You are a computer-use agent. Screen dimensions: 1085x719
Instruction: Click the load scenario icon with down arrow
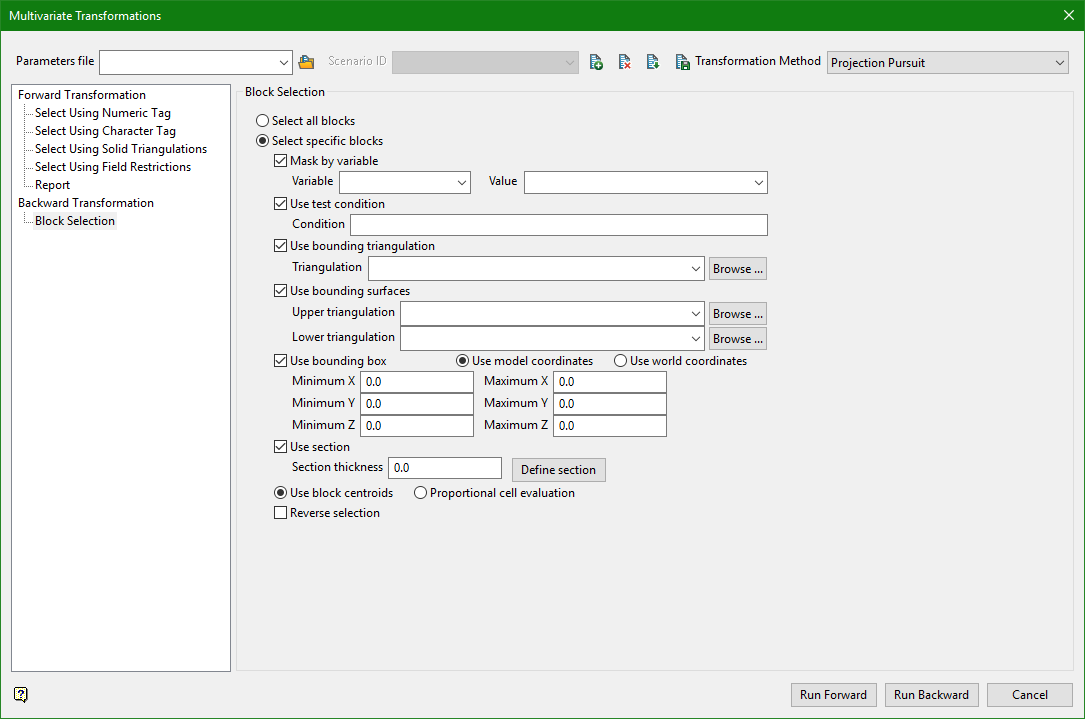(x=652, y=62)
